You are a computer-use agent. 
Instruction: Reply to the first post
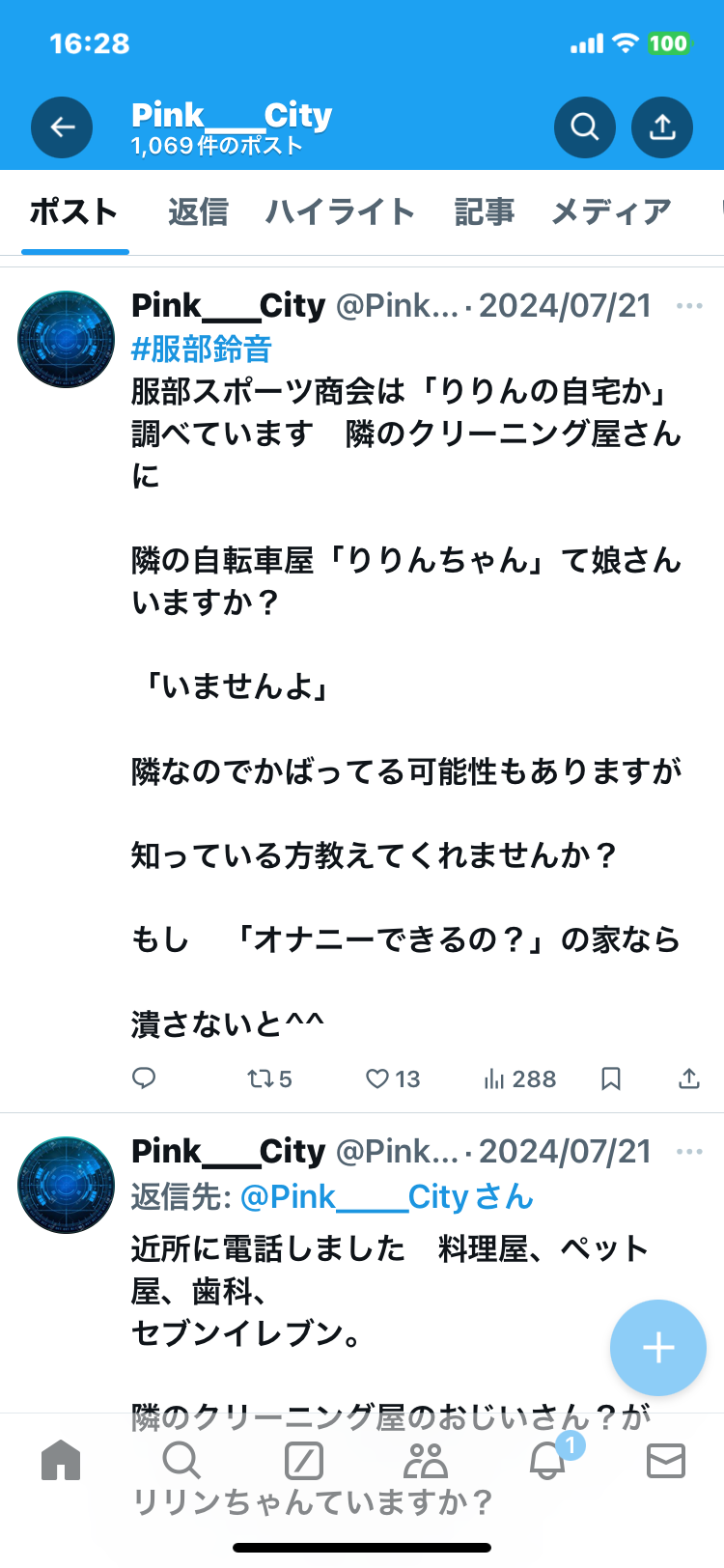(x=144, y=1078)
